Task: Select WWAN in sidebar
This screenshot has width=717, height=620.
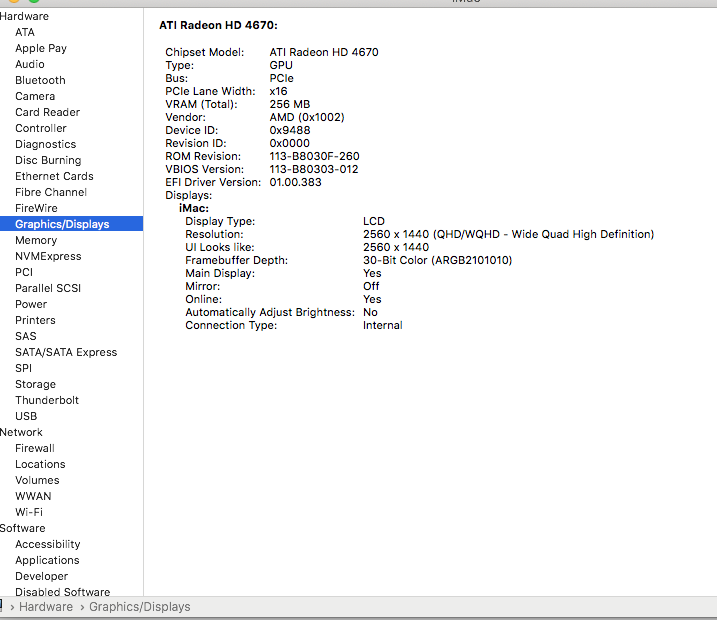Action: point(33,496)
